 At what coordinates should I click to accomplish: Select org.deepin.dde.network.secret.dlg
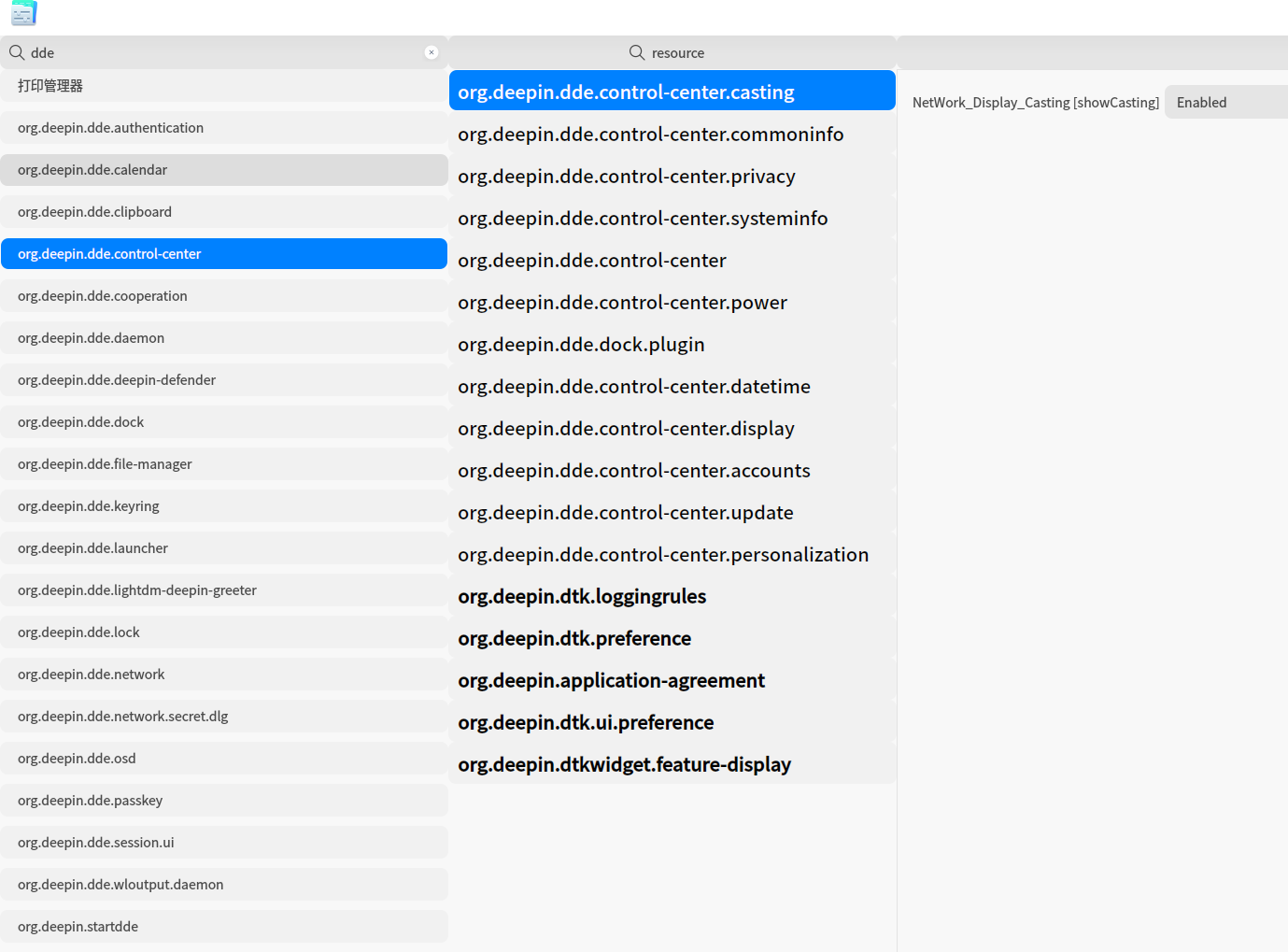pyautogui.click(x=224, y=717)
